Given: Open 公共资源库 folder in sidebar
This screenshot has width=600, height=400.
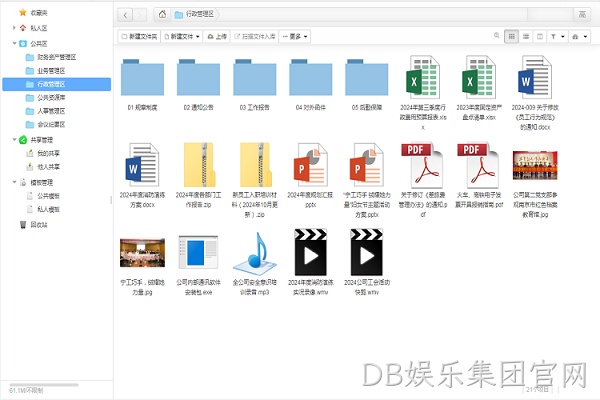Looking at the screenshot, I should tap(46, 98).
